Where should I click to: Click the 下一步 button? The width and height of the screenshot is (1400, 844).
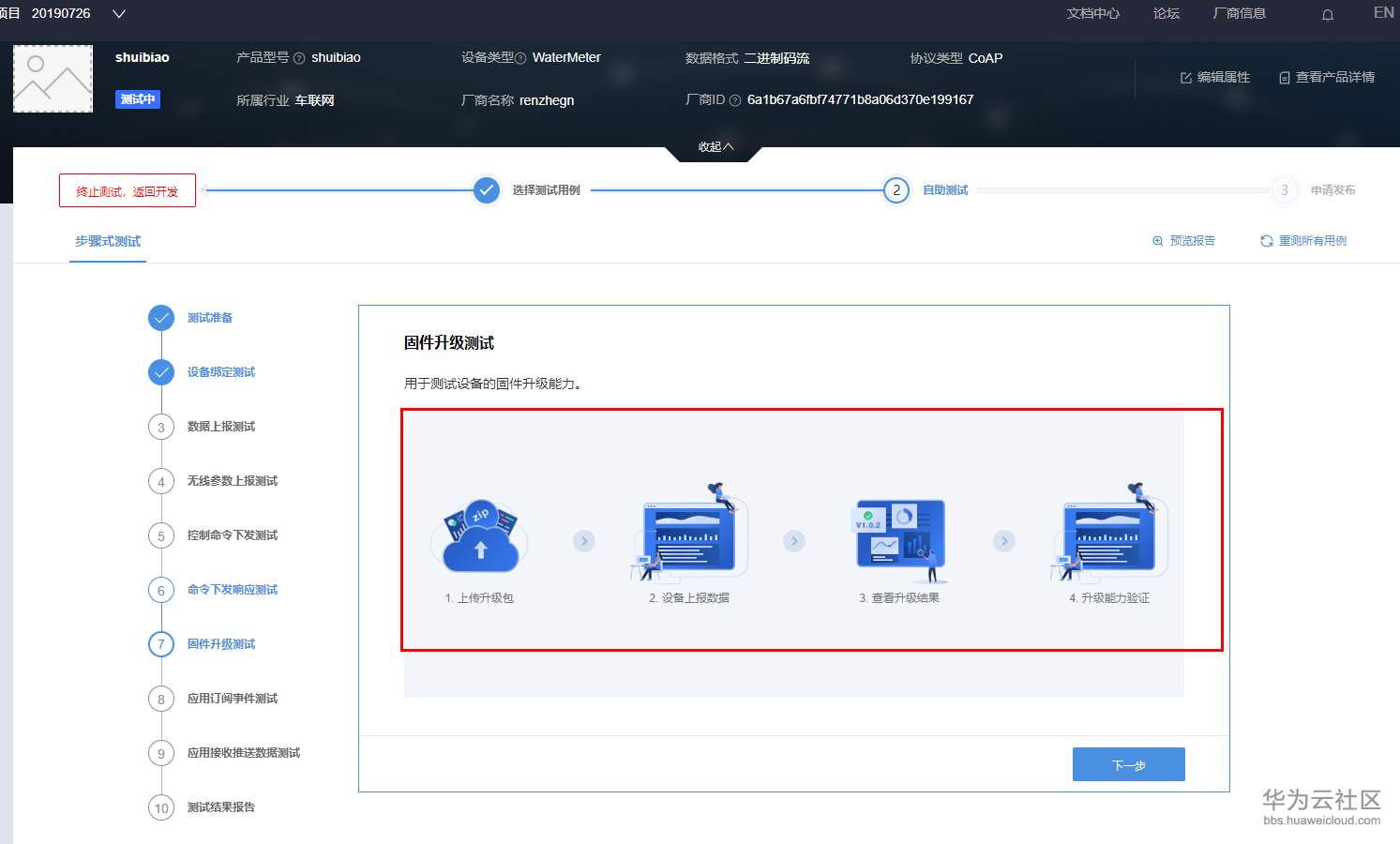[x=1129, y=764]
